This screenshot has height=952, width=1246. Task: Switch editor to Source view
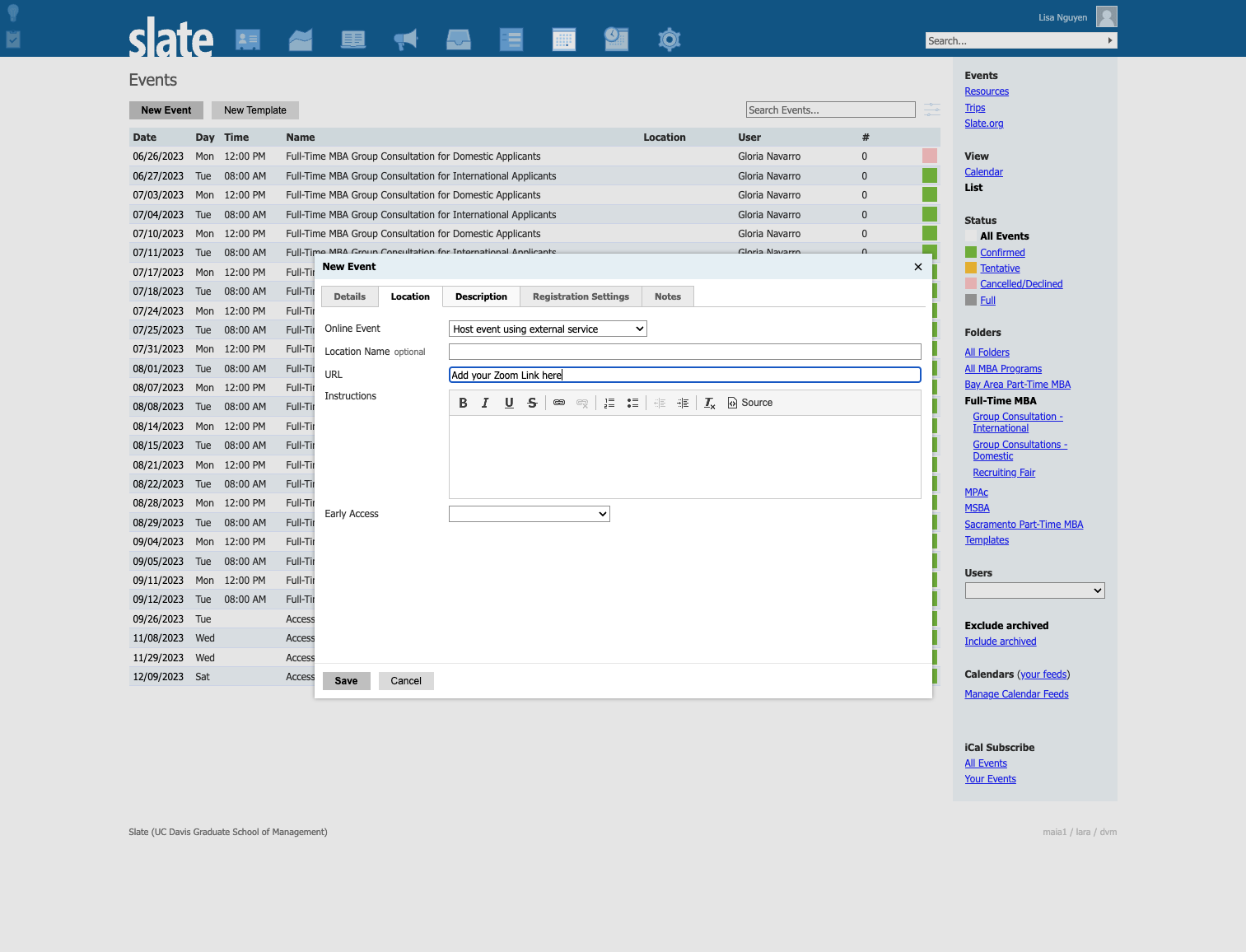(750, 403)
